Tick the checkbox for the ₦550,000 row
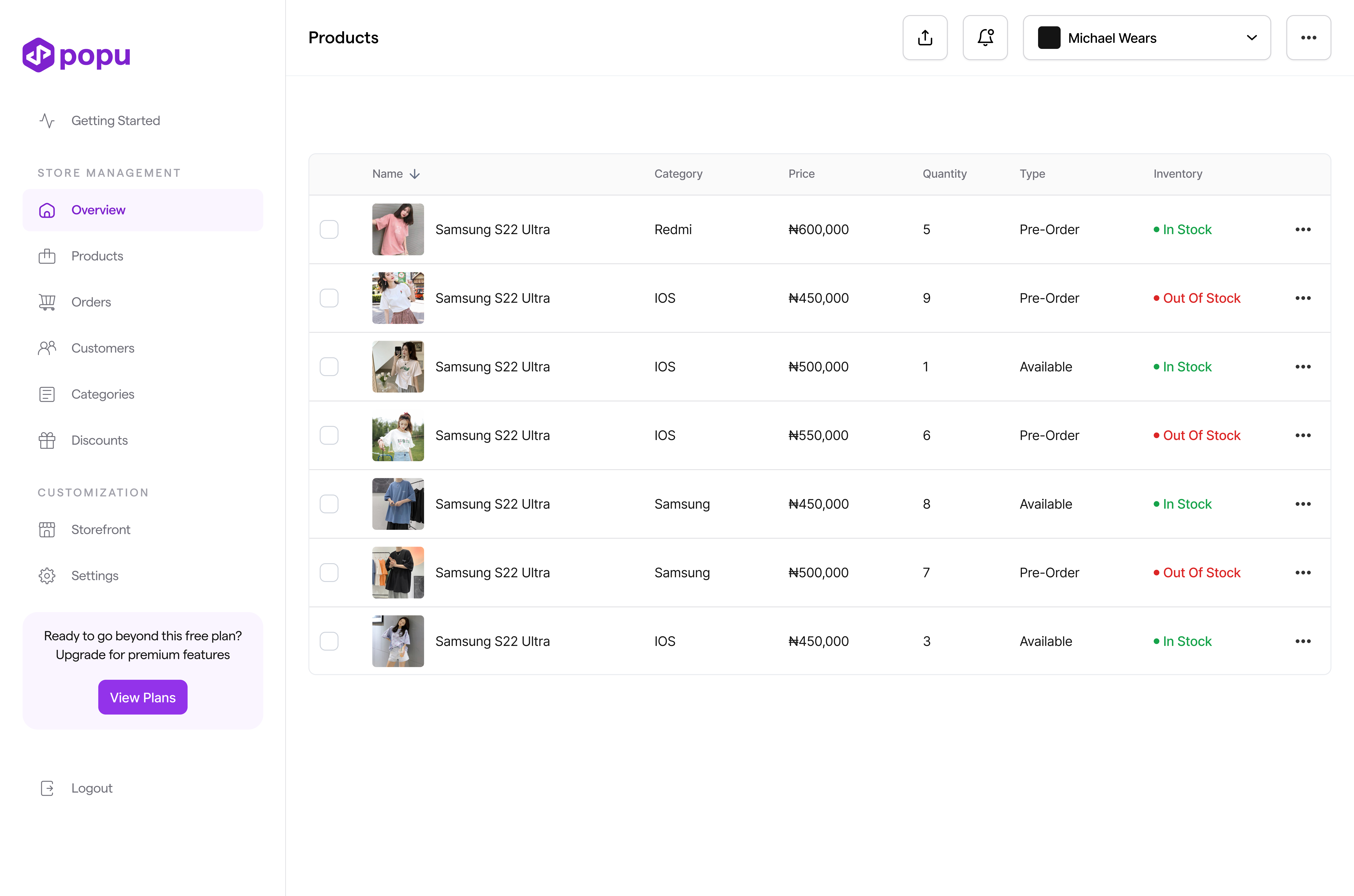Image resolution: width=1354 pixels, height=896 pixels. click(329, 435)
